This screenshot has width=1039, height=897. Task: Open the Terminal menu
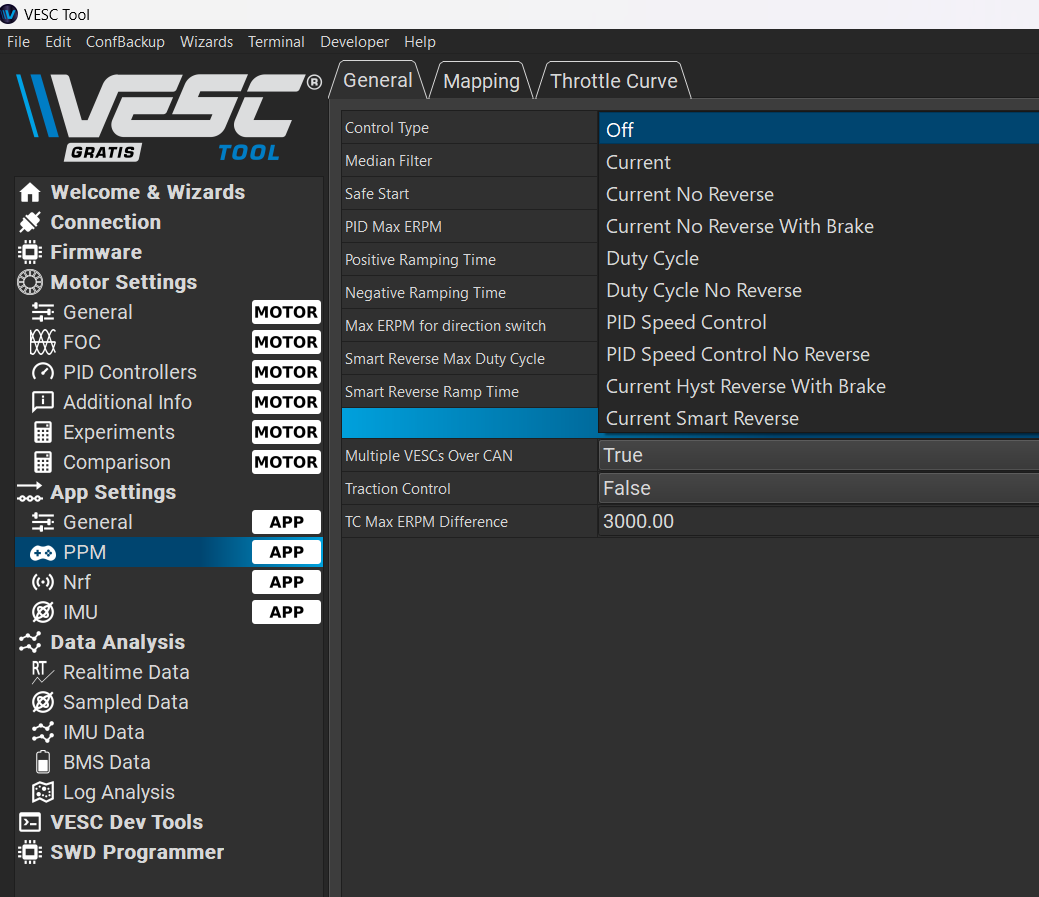tap(276, 42)
